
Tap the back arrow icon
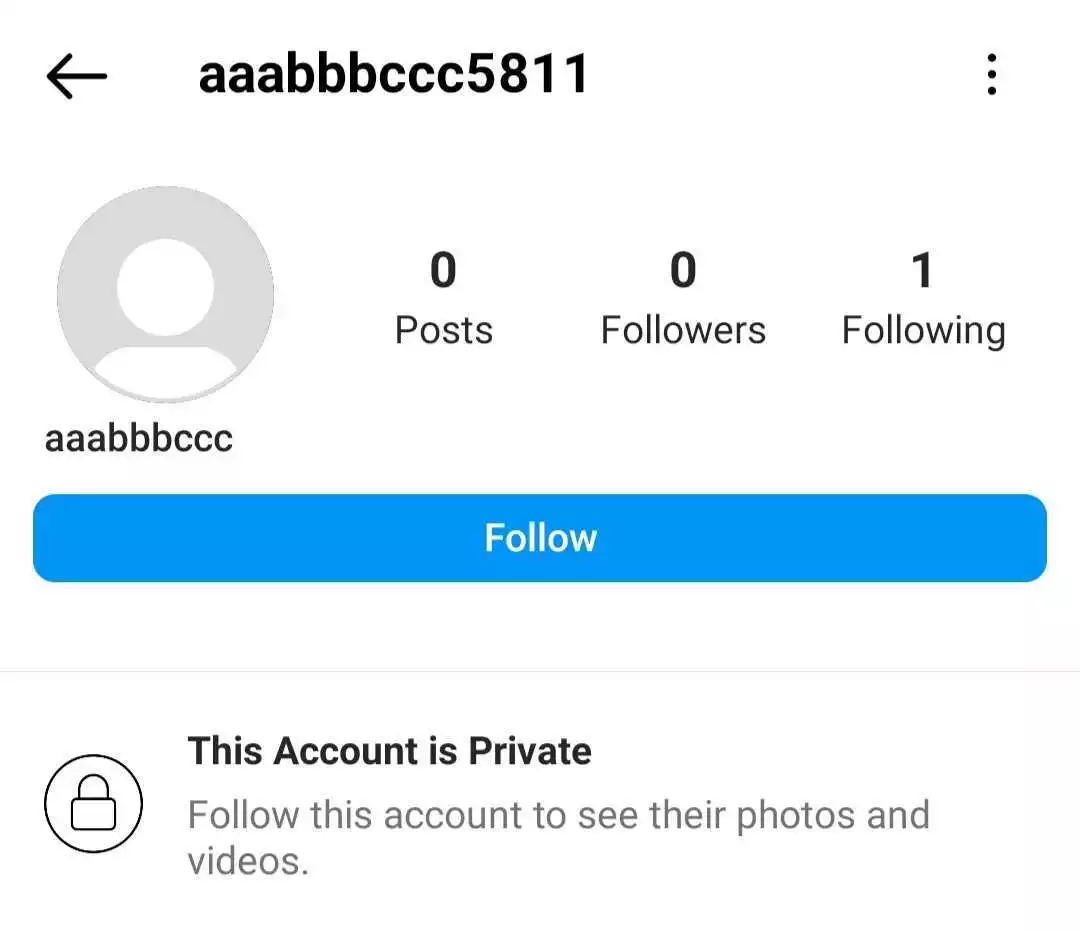tap(76, 76)
